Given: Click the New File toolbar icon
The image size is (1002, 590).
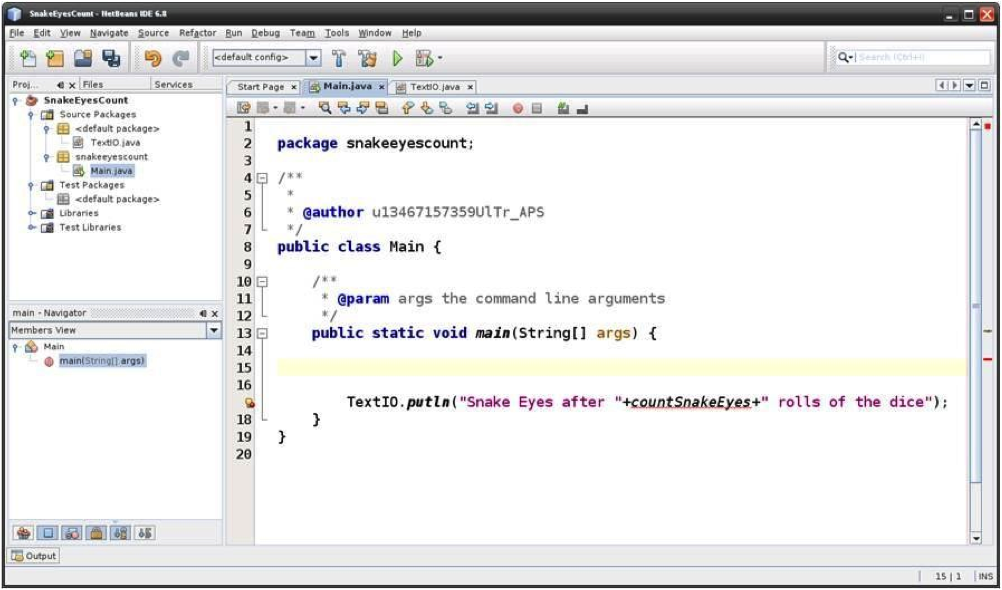Looking at the screenshot, I should pos(27,58).
